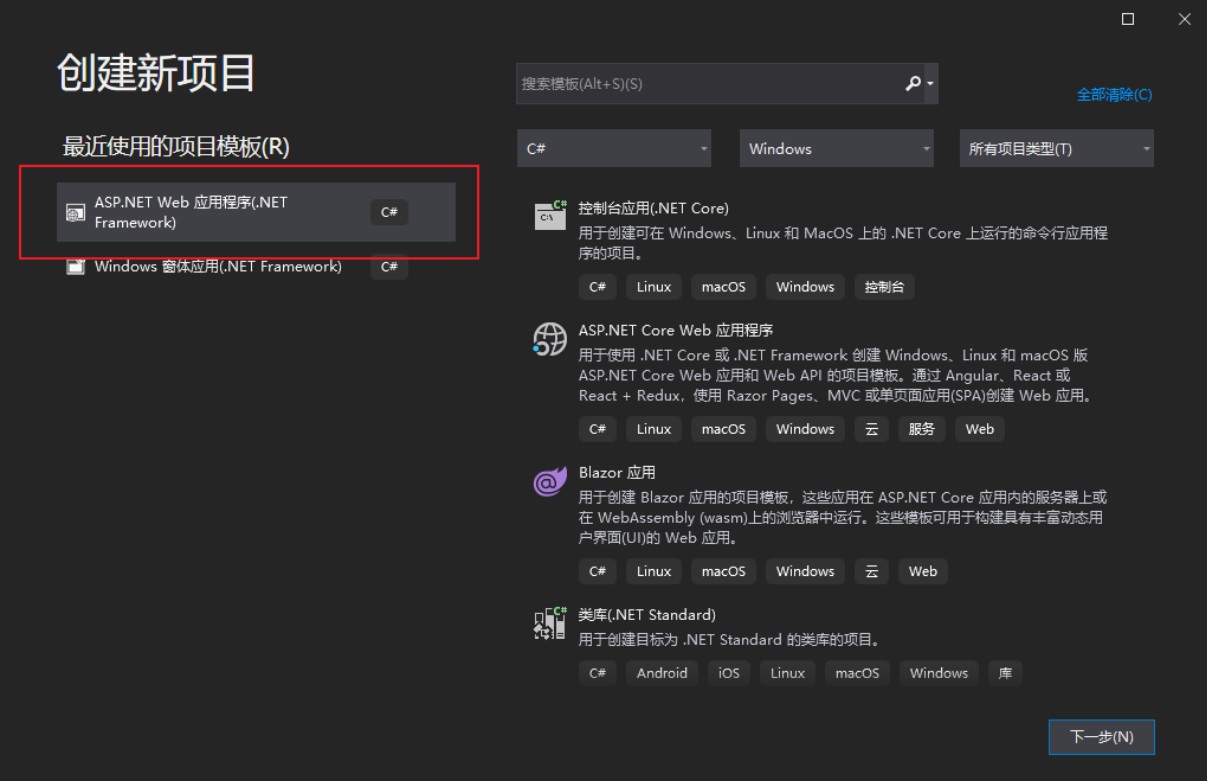The height and width of the screenshot is (781, 1207).
Task: Open the Windows platform filter dropdown
Action: pyautogui.click(x=836, y=149)
